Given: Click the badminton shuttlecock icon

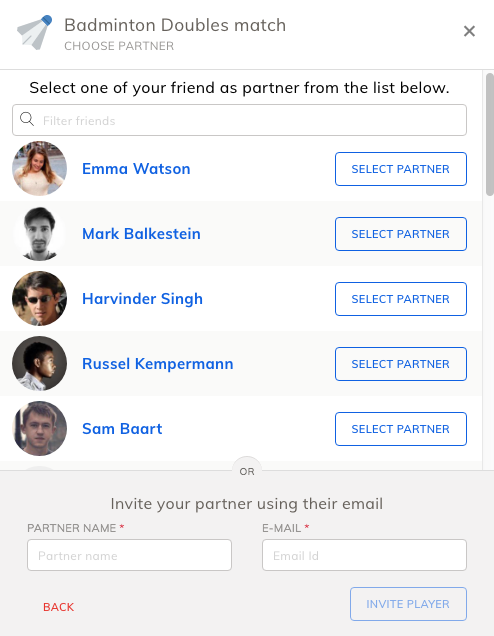Looking at the screenshot, I should pyautogui.click(x=34, y=32).
